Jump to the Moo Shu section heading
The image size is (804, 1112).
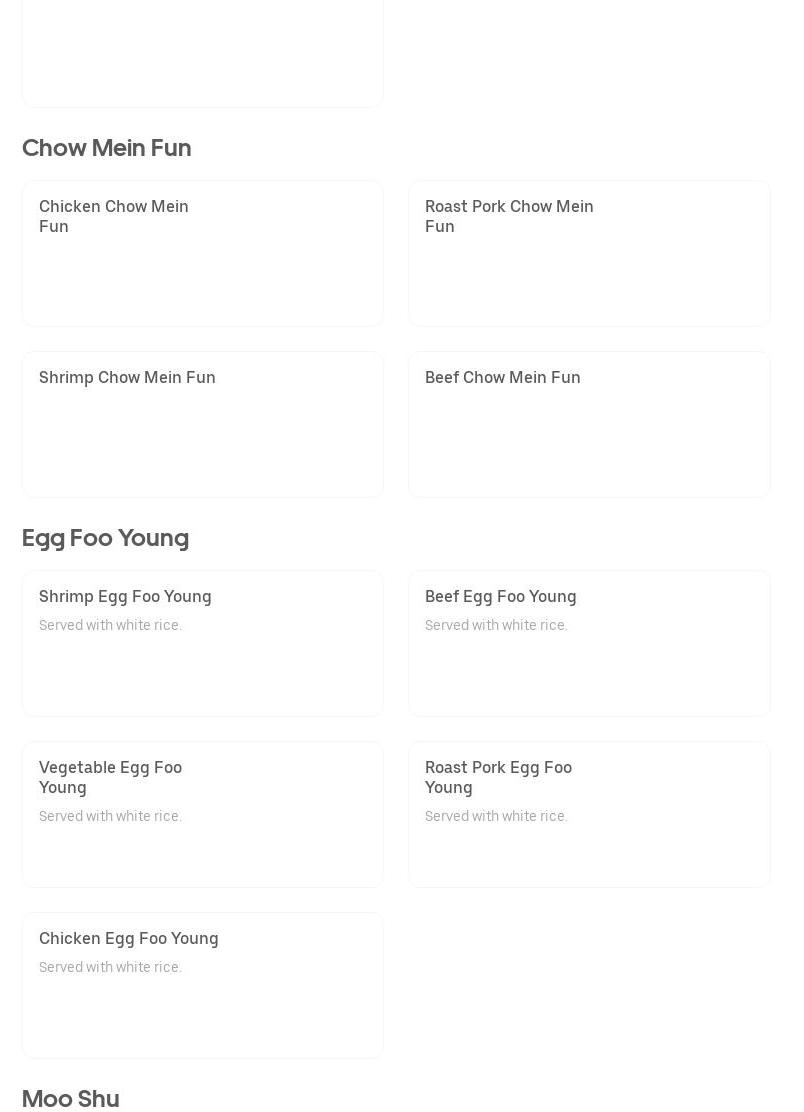pos(70,1099)
